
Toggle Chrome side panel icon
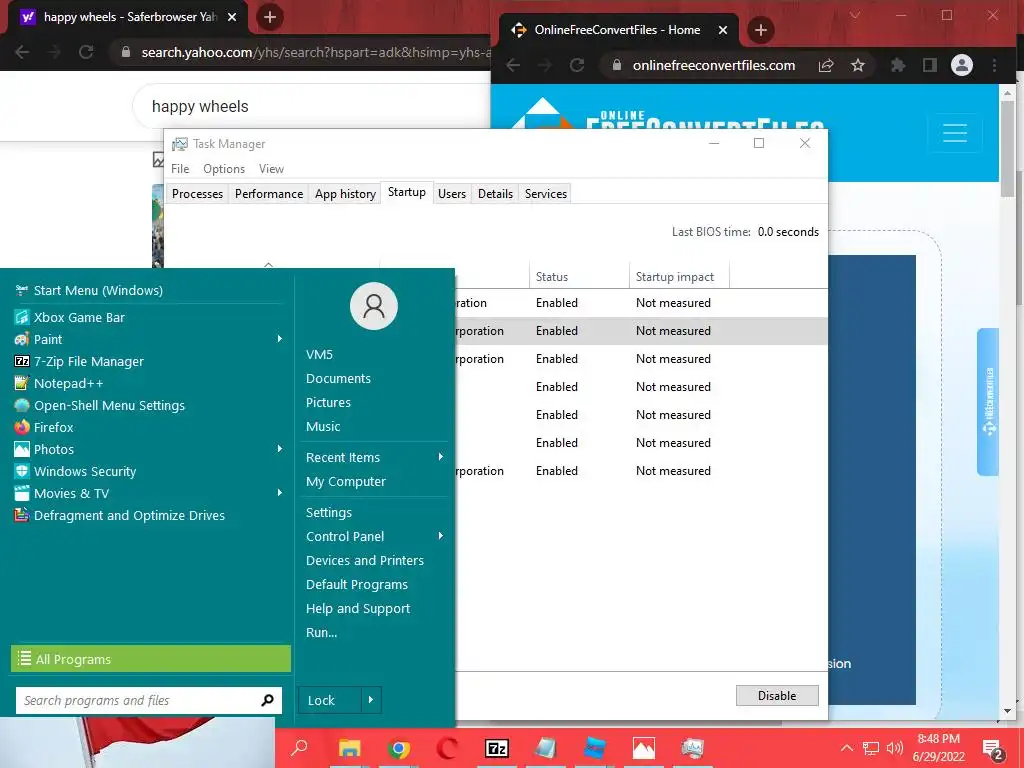(929, 65)
